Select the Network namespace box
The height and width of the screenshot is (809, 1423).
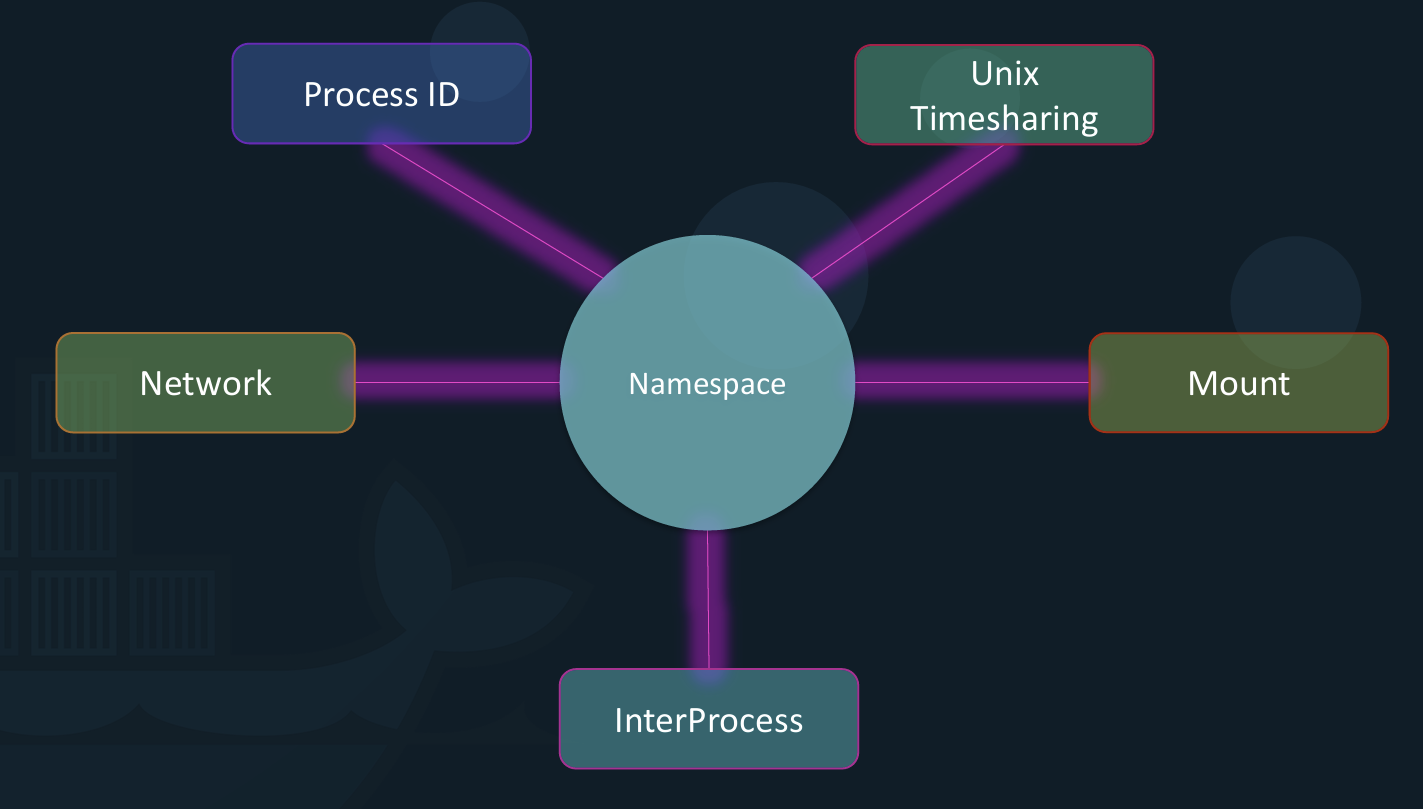(206, 383)
